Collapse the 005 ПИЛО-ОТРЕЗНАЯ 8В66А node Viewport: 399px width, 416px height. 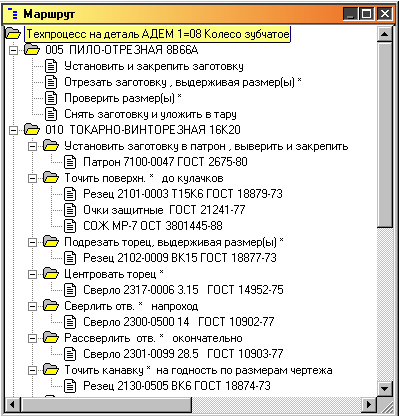click(13, 50)
